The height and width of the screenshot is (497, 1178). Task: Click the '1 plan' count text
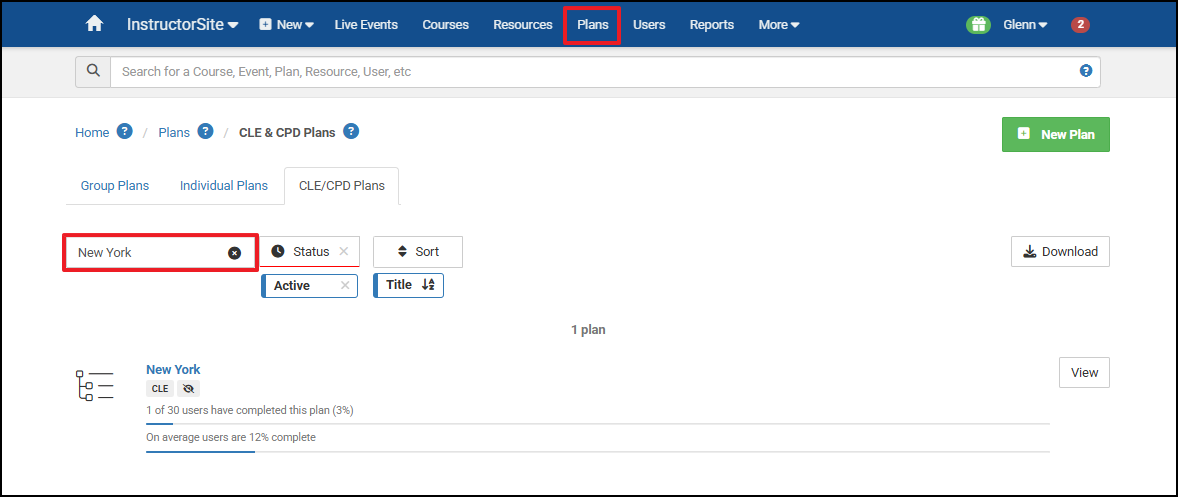(588, 330)
